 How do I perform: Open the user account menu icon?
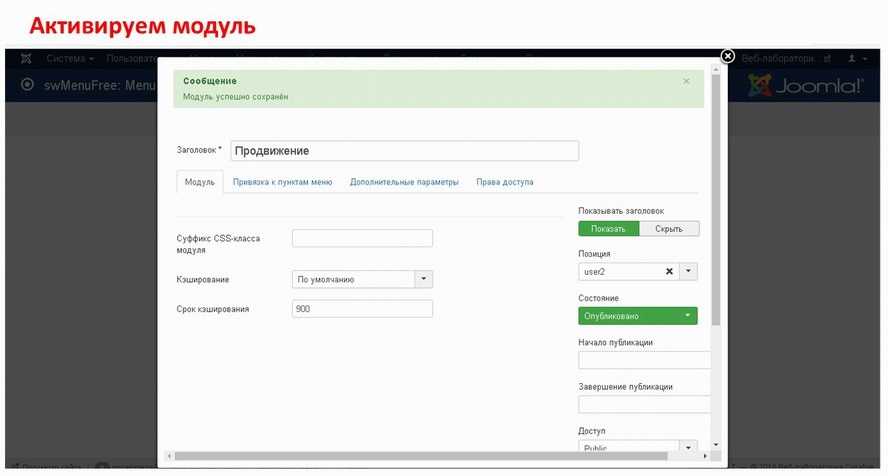click(x=853, y=60)
